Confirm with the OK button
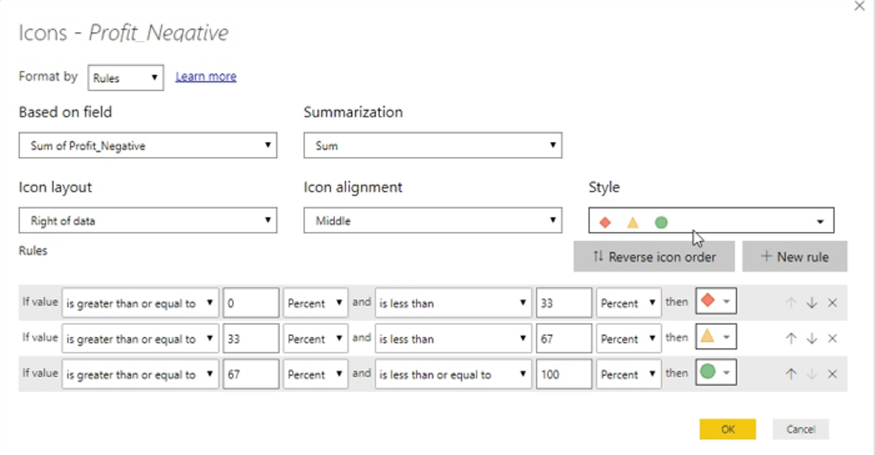 point(727,429)
